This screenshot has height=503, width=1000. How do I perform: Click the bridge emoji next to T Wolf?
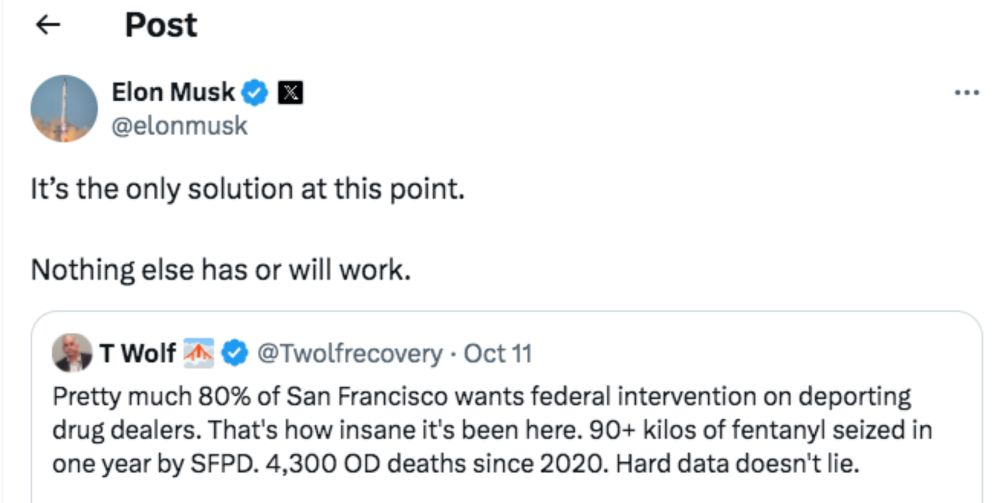pos(201,353)
